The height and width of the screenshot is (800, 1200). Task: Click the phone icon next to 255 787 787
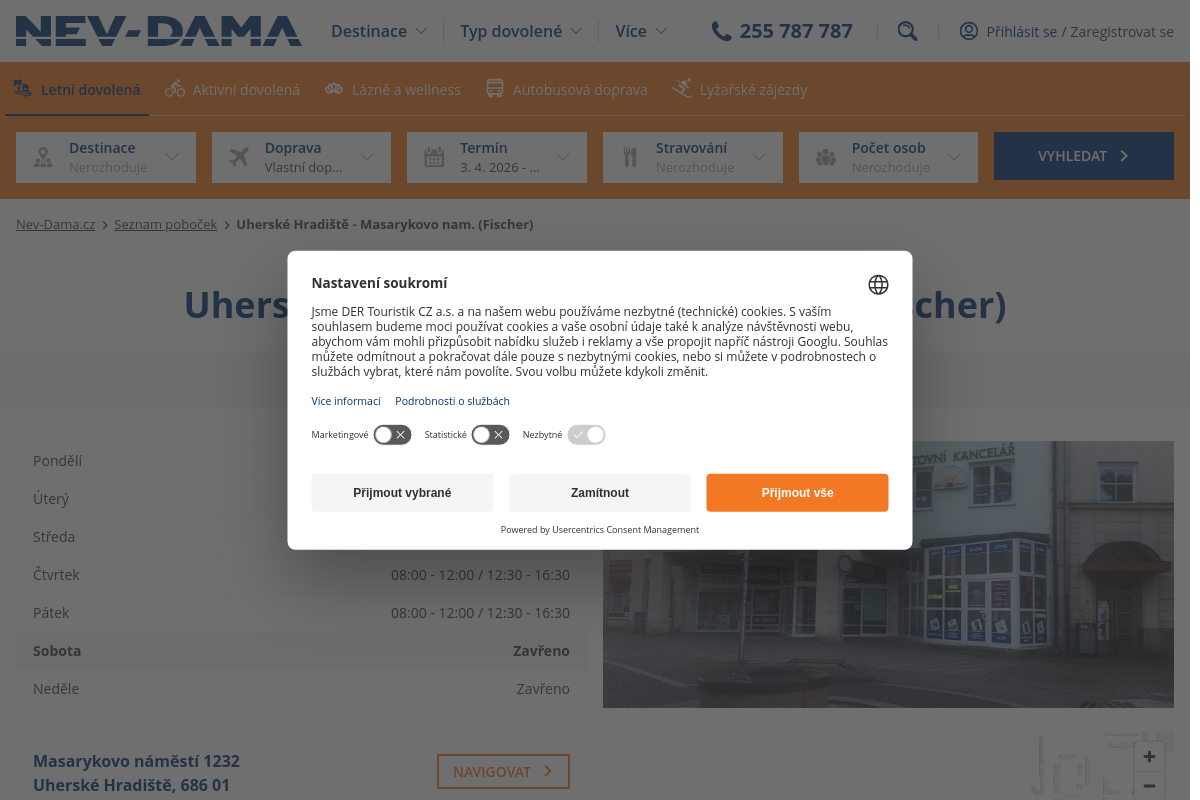click(721, 31)
